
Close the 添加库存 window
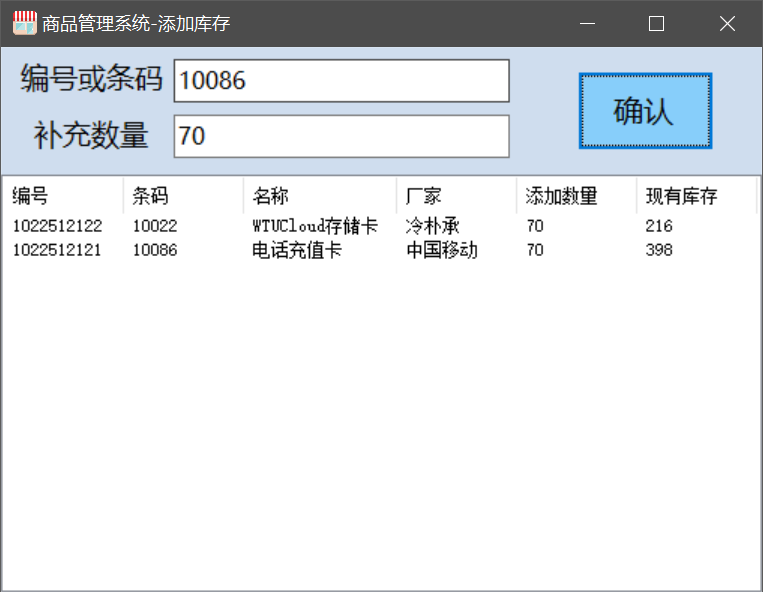[x=727, y=23]
